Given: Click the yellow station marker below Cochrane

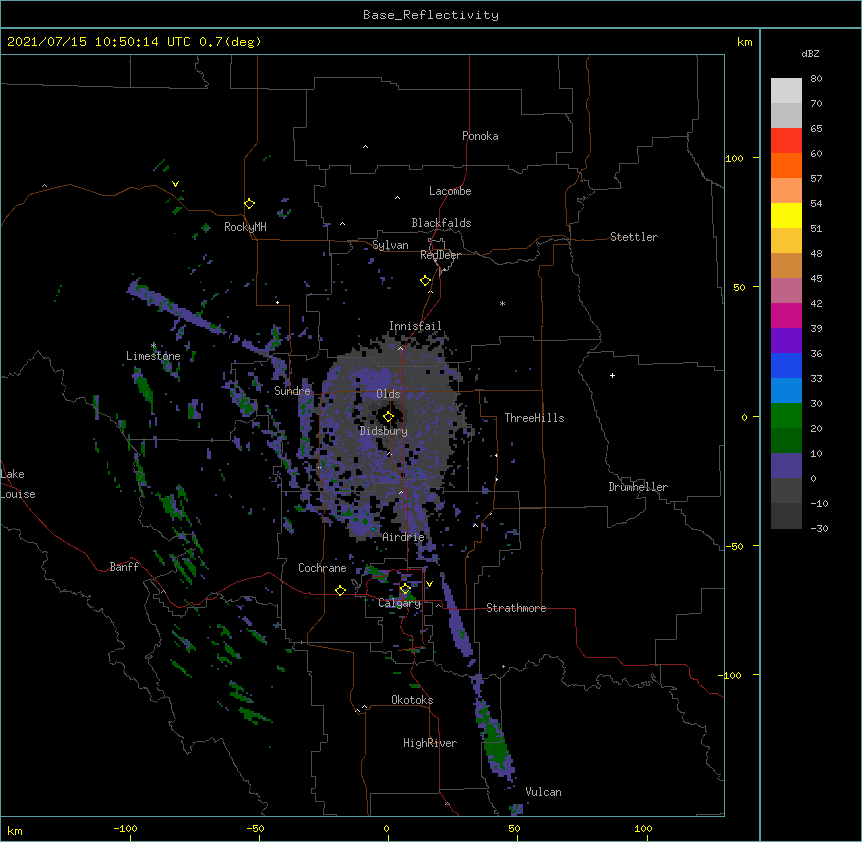Looking at the screenshot, I should 340,590.
